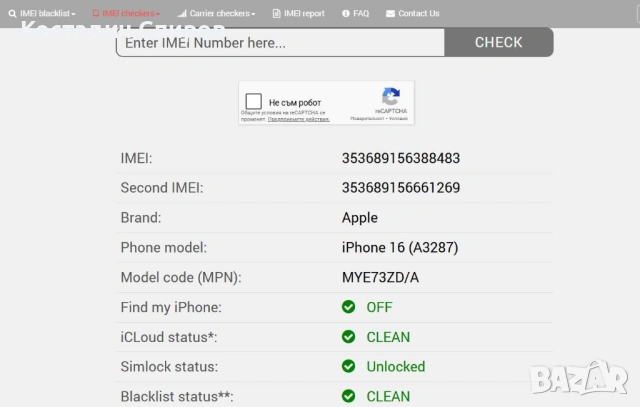Click the info icon beside FAQ
The image size is (640, 407).
click(x=346, y=13)
